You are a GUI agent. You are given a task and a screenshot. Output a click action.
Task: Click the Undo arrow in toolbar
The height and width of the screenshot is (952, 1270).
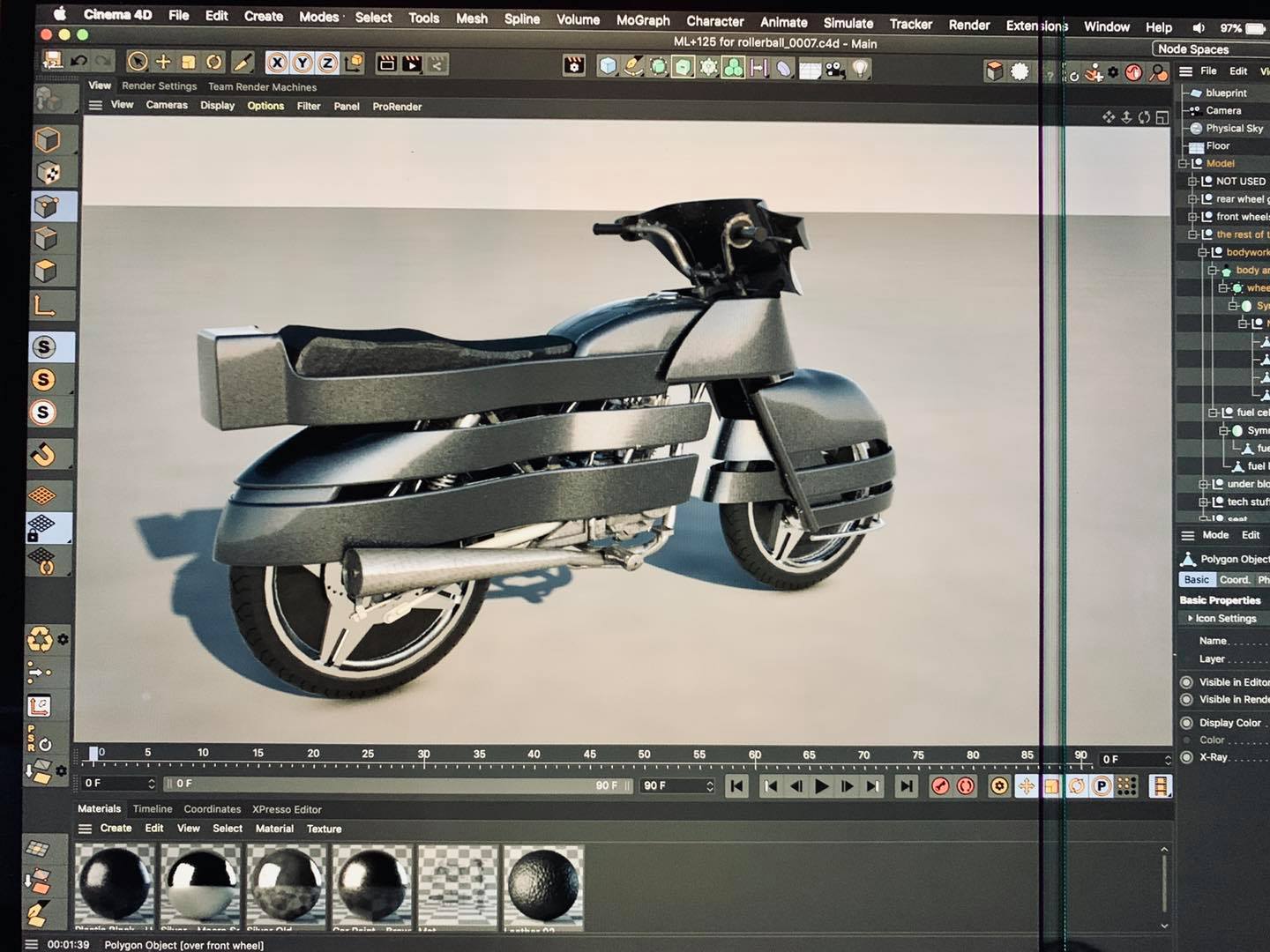click(79, 61)
